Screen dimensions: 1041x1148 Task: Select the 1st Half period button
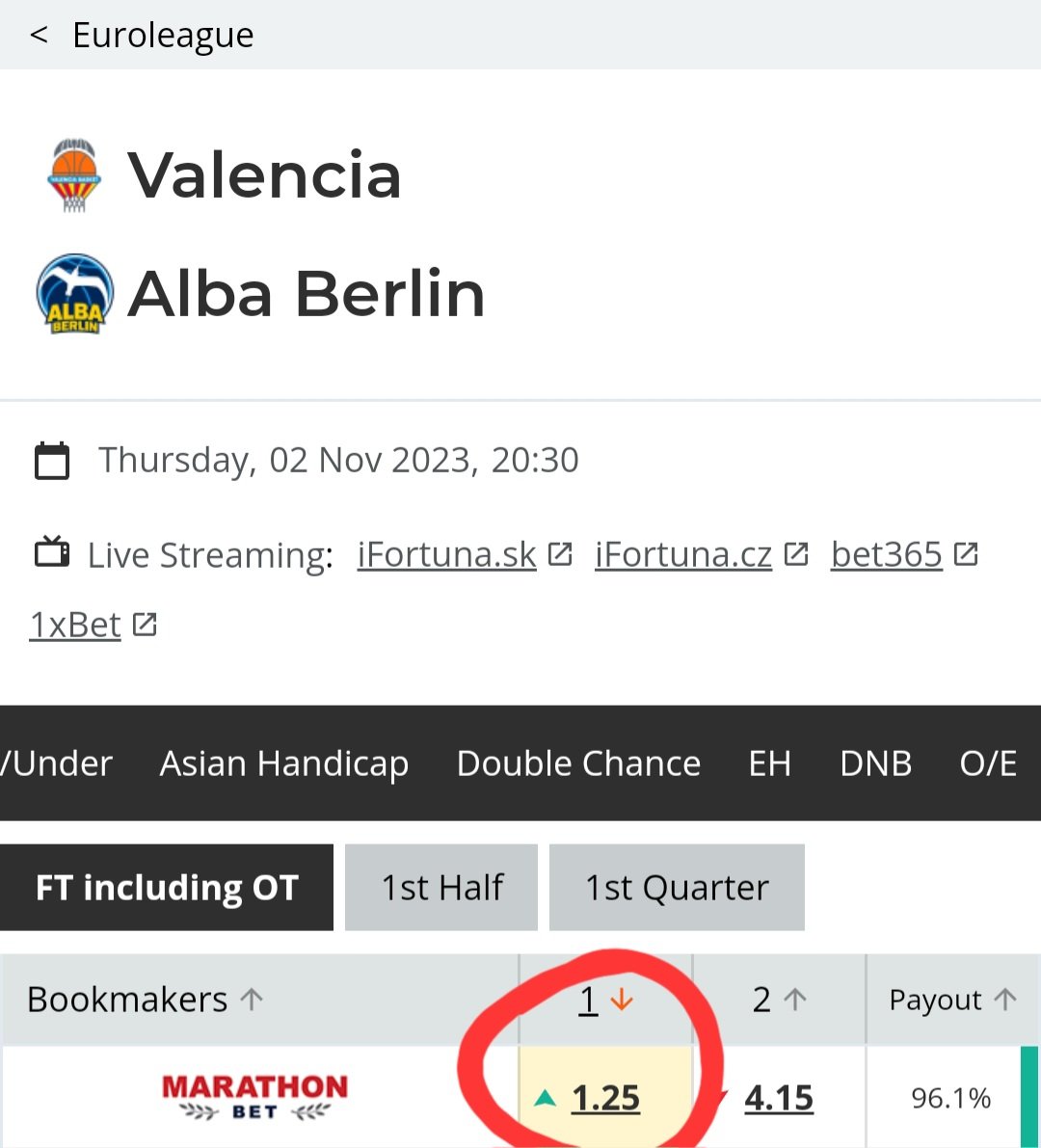(441, 888)
